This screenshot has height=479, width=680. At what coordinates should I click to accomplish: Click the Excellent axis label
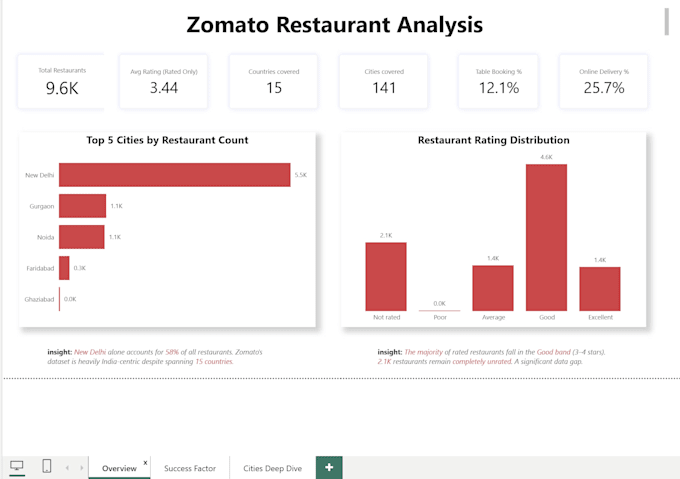tap(600, 317)
